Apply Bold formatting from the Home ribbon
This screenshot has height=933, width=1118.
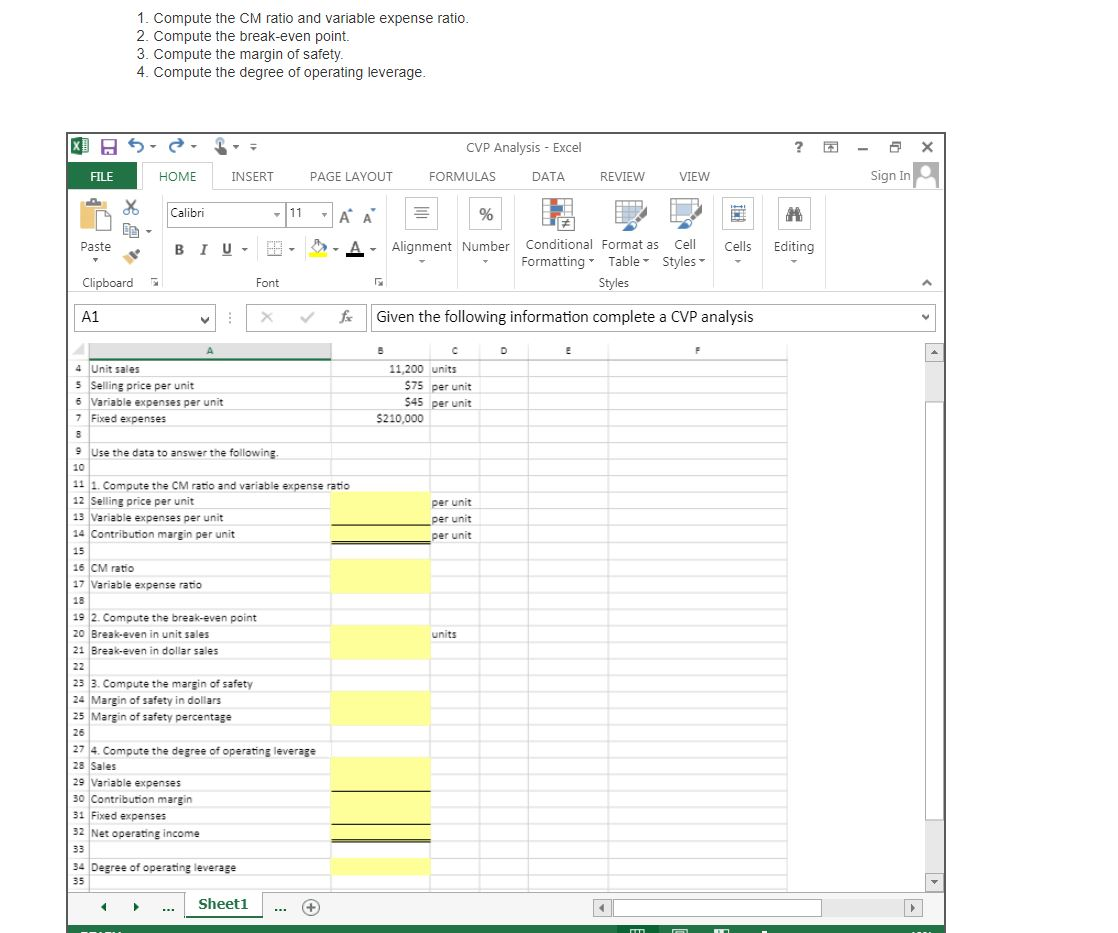coord(179,247)
